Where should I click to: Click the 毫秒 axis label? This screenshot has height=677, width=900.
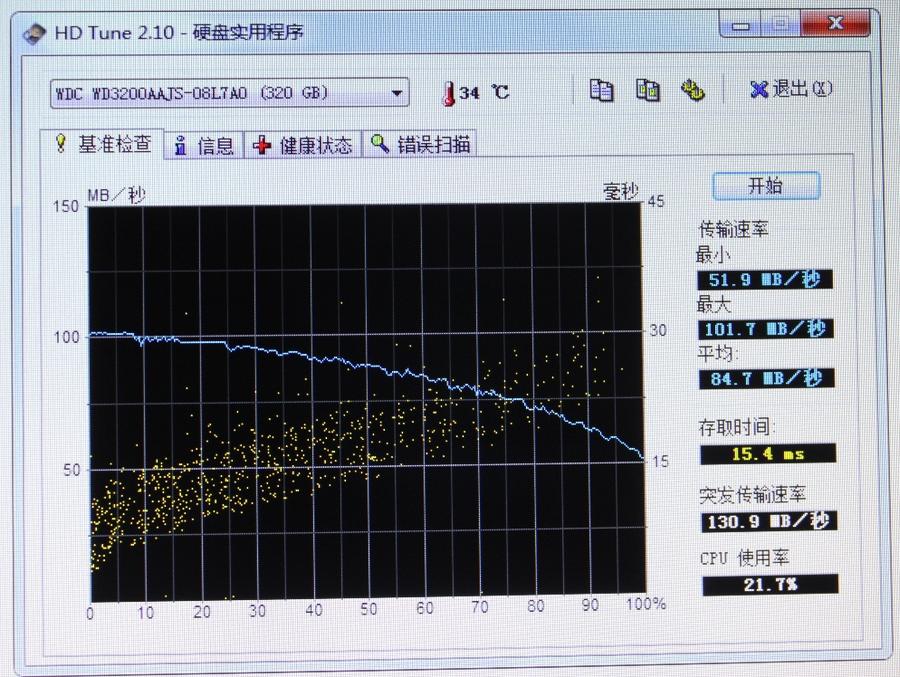pyautogui.click(x=620, y=191)
